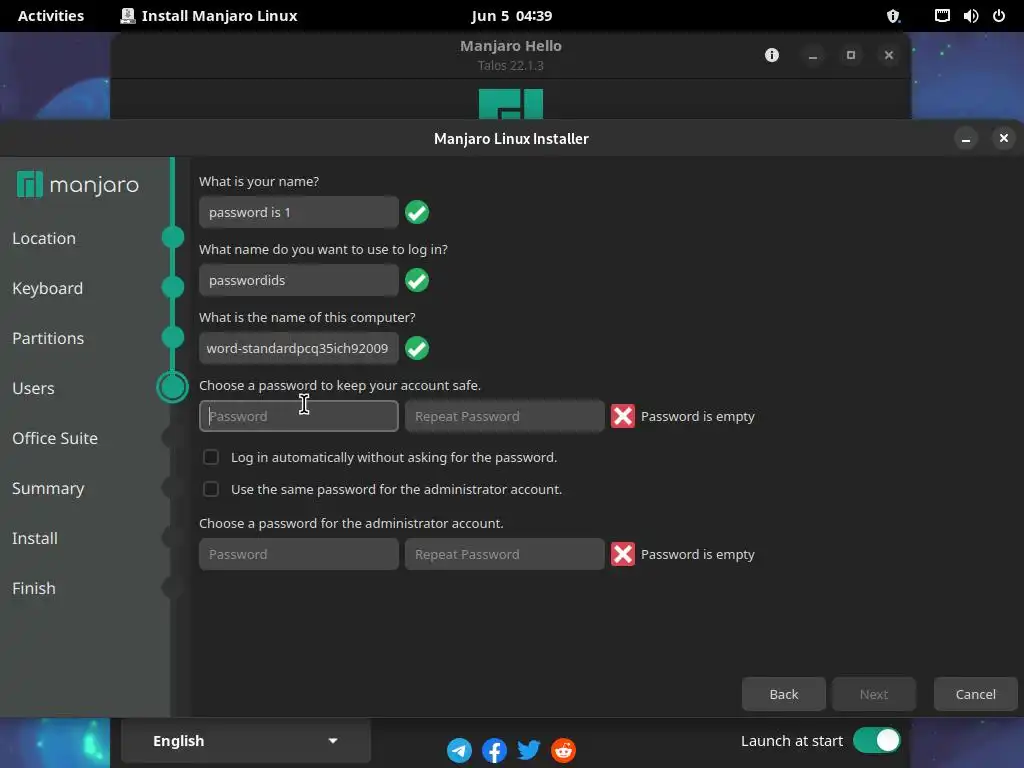Click the 'Manjaro Linux Installer' title text
1024x768 pixels.
coord(511,138)
